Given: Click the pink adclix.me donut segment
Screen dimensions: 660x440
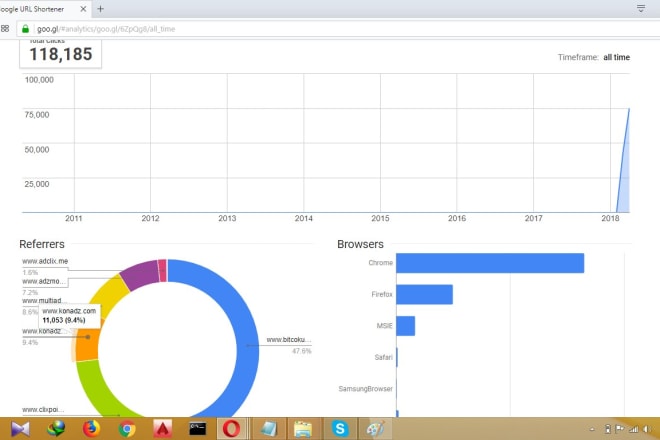Looking at the screenshot, I should pos(163,270).
